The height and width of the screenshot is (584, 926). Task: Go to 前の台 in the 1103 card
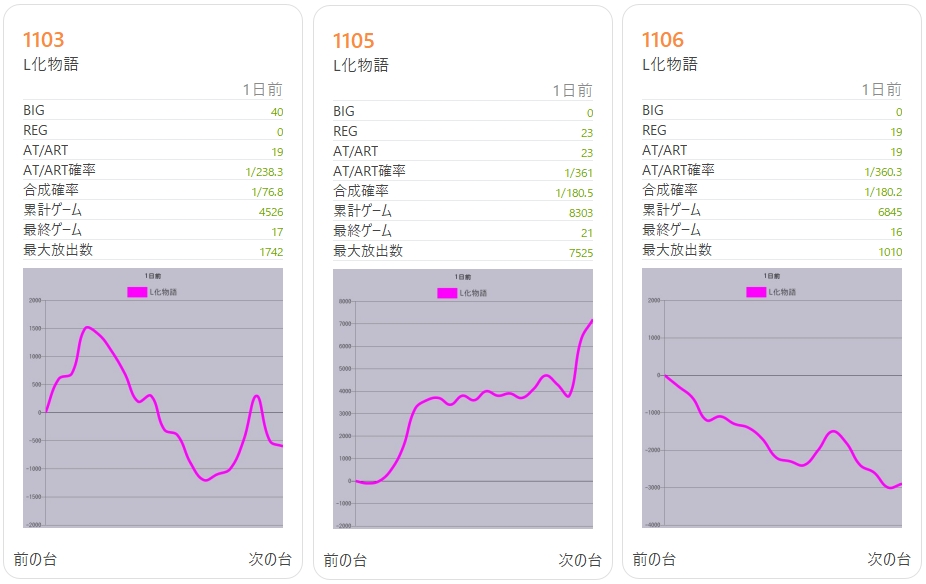coord(35,559)
